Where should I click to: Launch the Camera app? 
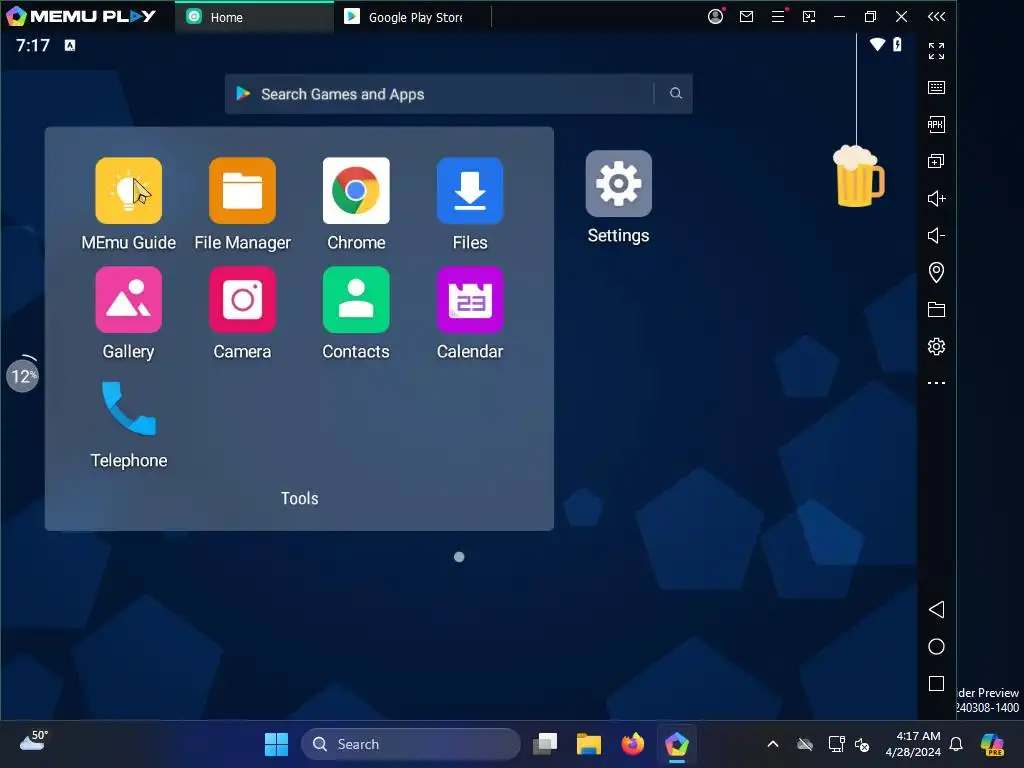(x=242, y=300)
